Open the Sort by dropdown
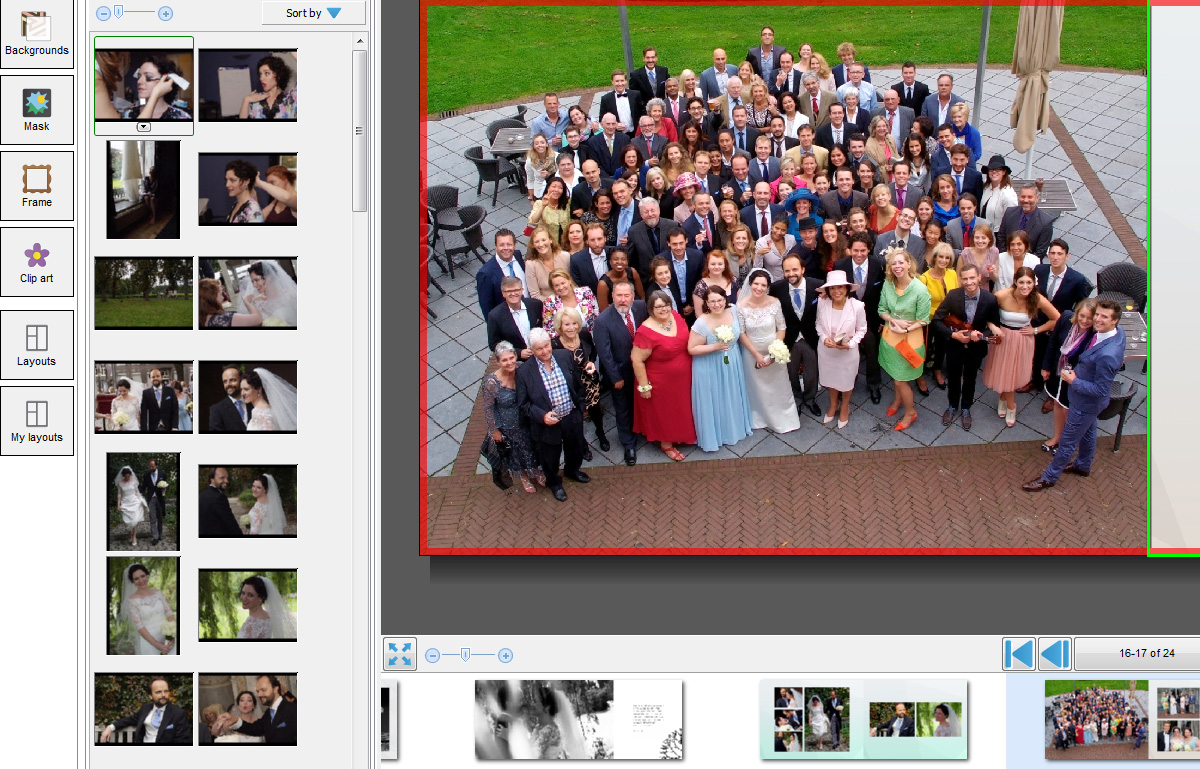 (314, 13)
